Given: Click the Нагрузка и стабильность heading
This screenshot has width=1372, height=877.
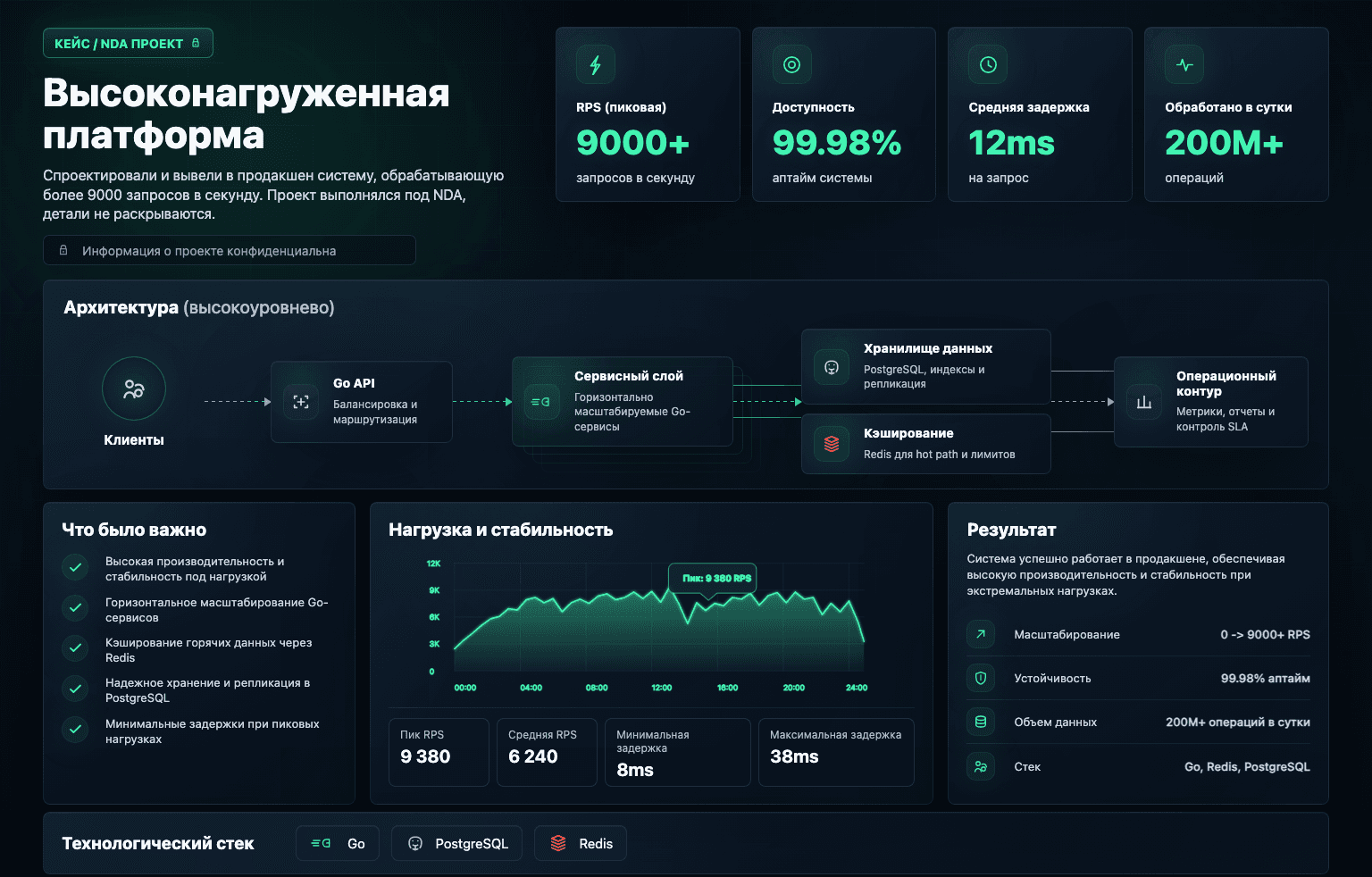Looking at the screenshot, I should click(501, 530).
